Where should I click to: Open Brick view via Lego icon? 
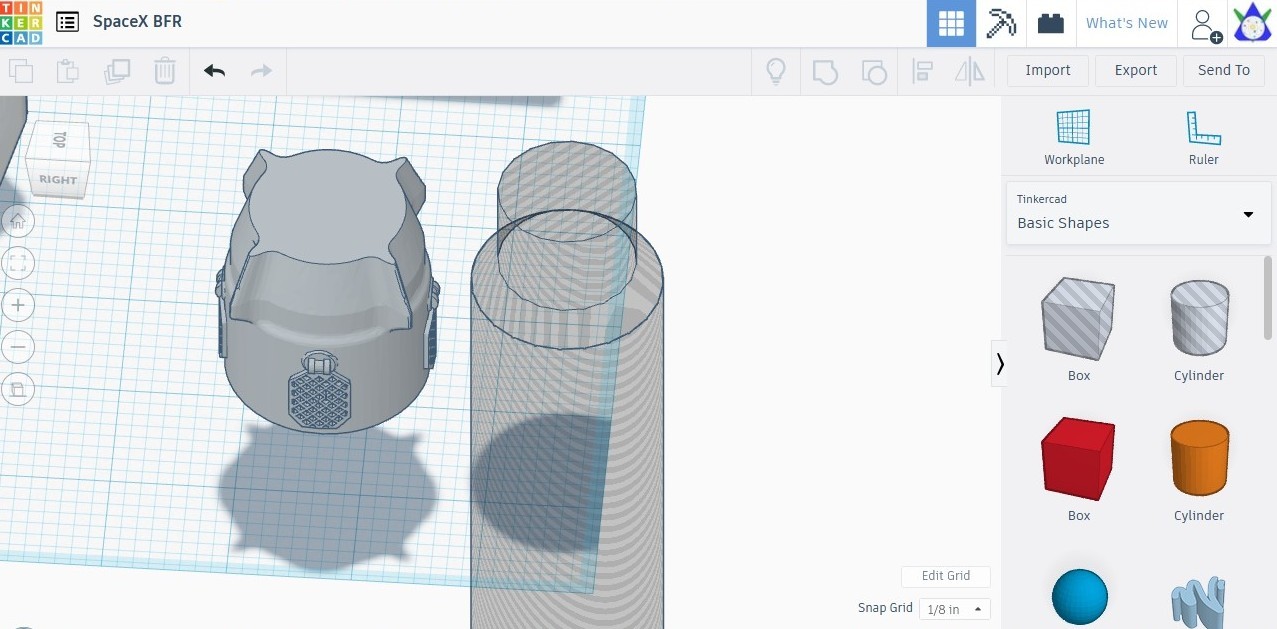[1050, 22]
